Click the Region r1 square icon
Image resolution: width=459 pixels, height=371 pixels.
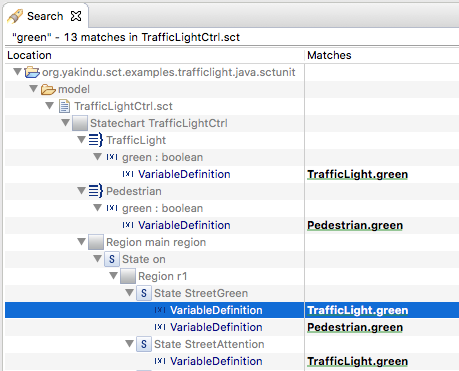coord(128,276)
